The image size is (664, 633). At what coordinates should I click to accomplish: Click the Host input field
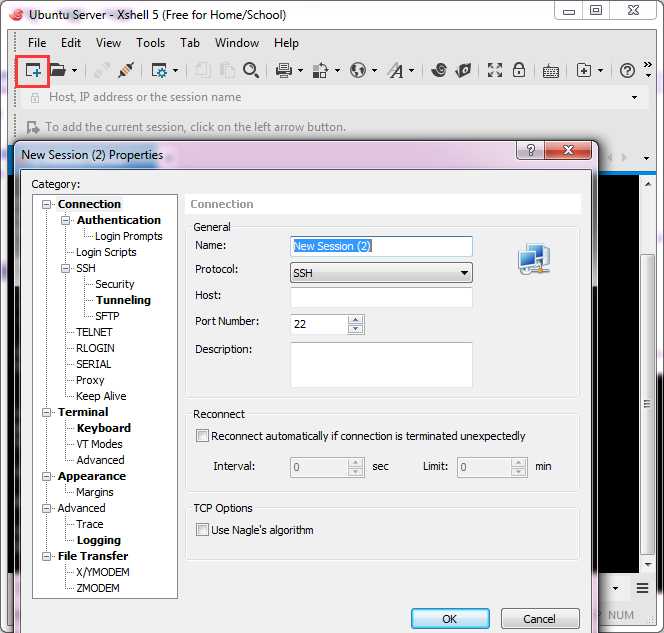click(381, 297)
